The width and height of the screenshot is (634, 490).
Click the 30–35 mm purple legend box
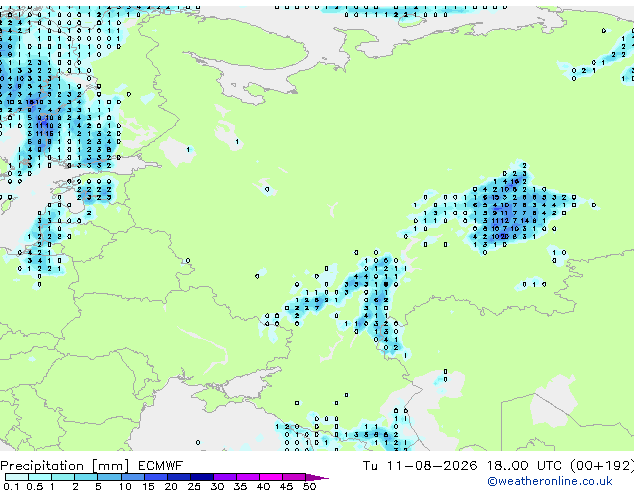224,477
